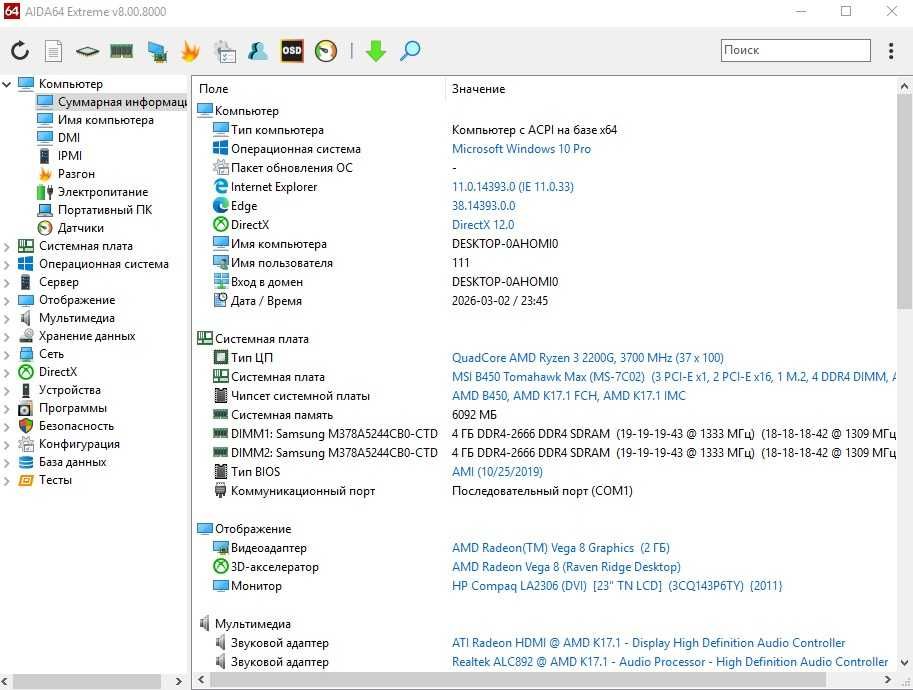The height and width of the screenshot is (690, 913).
Task: Open AMD Radeon(TM) Vega 8 Graphics link
Action: click(561, 549)
